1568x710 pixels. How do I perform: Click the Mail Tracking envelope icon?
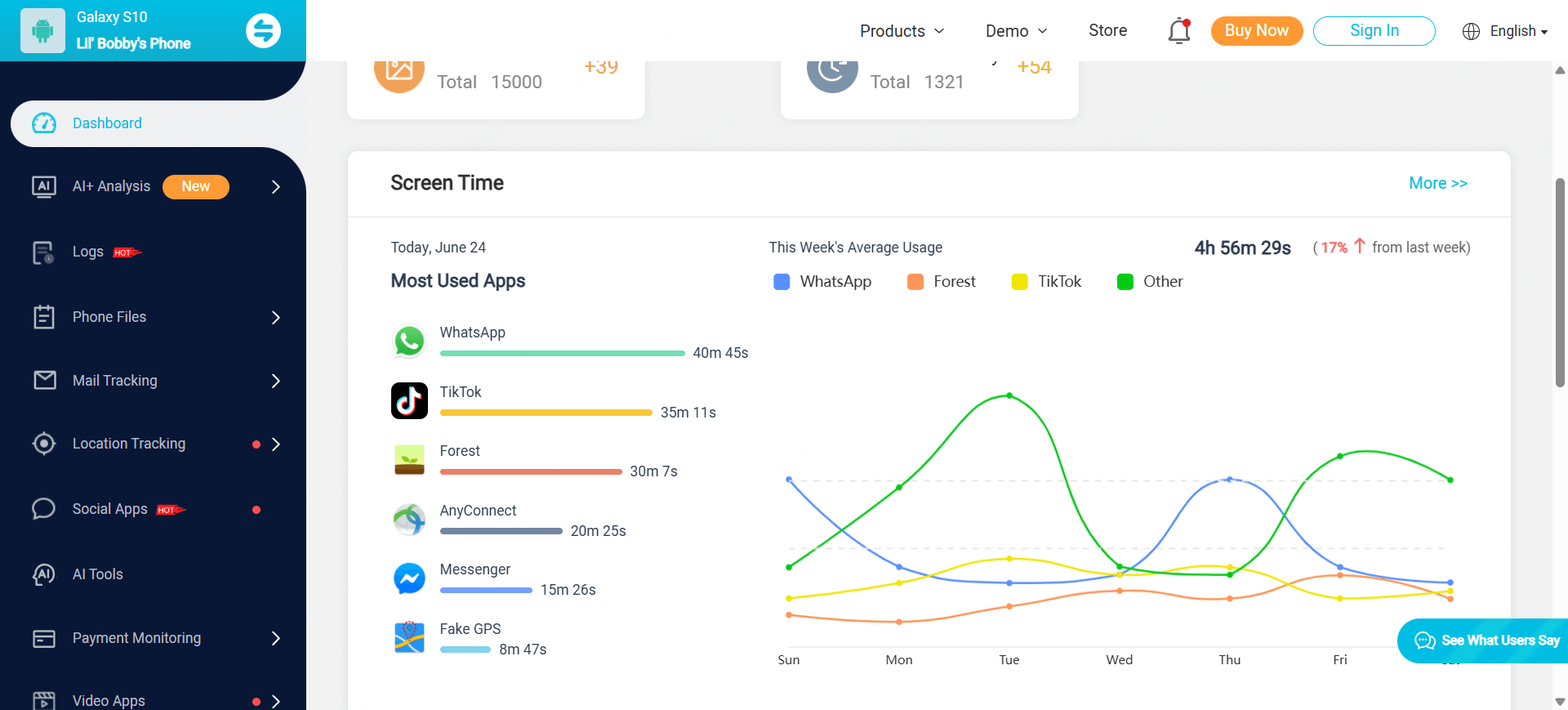(45, 380)
